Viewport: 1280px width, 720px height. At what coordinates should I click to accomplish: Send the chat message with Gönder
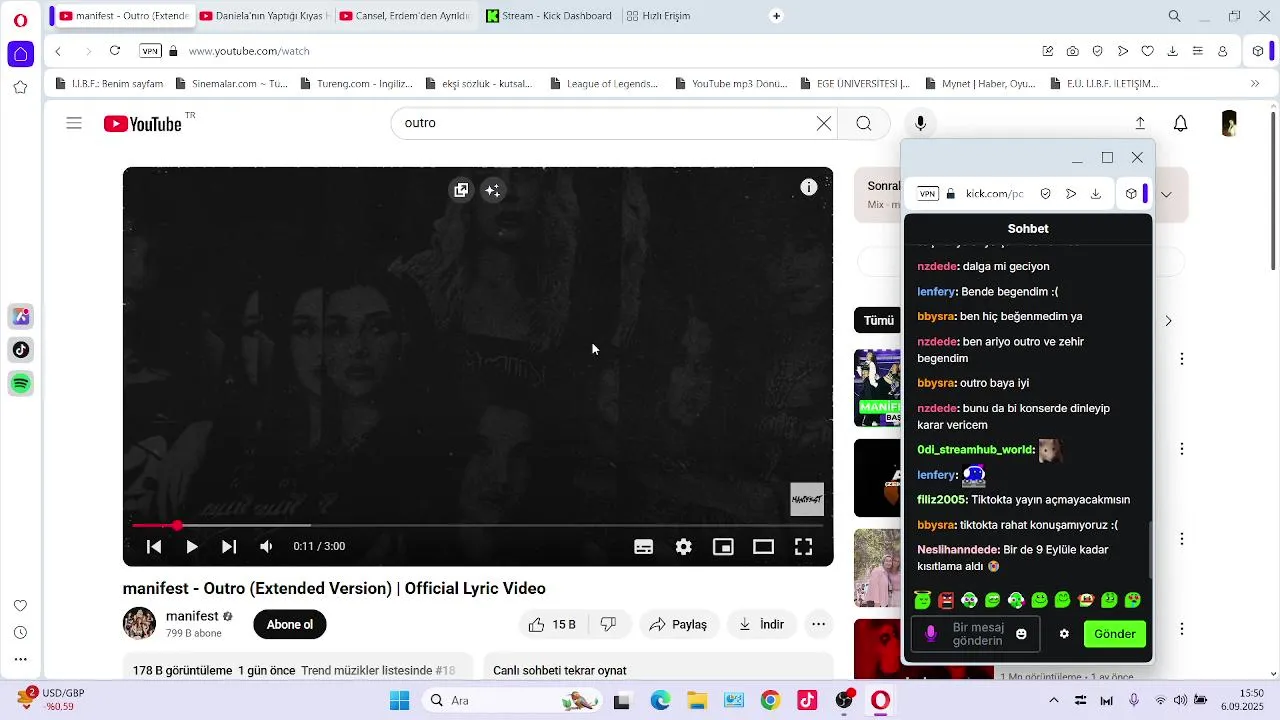1115,634
